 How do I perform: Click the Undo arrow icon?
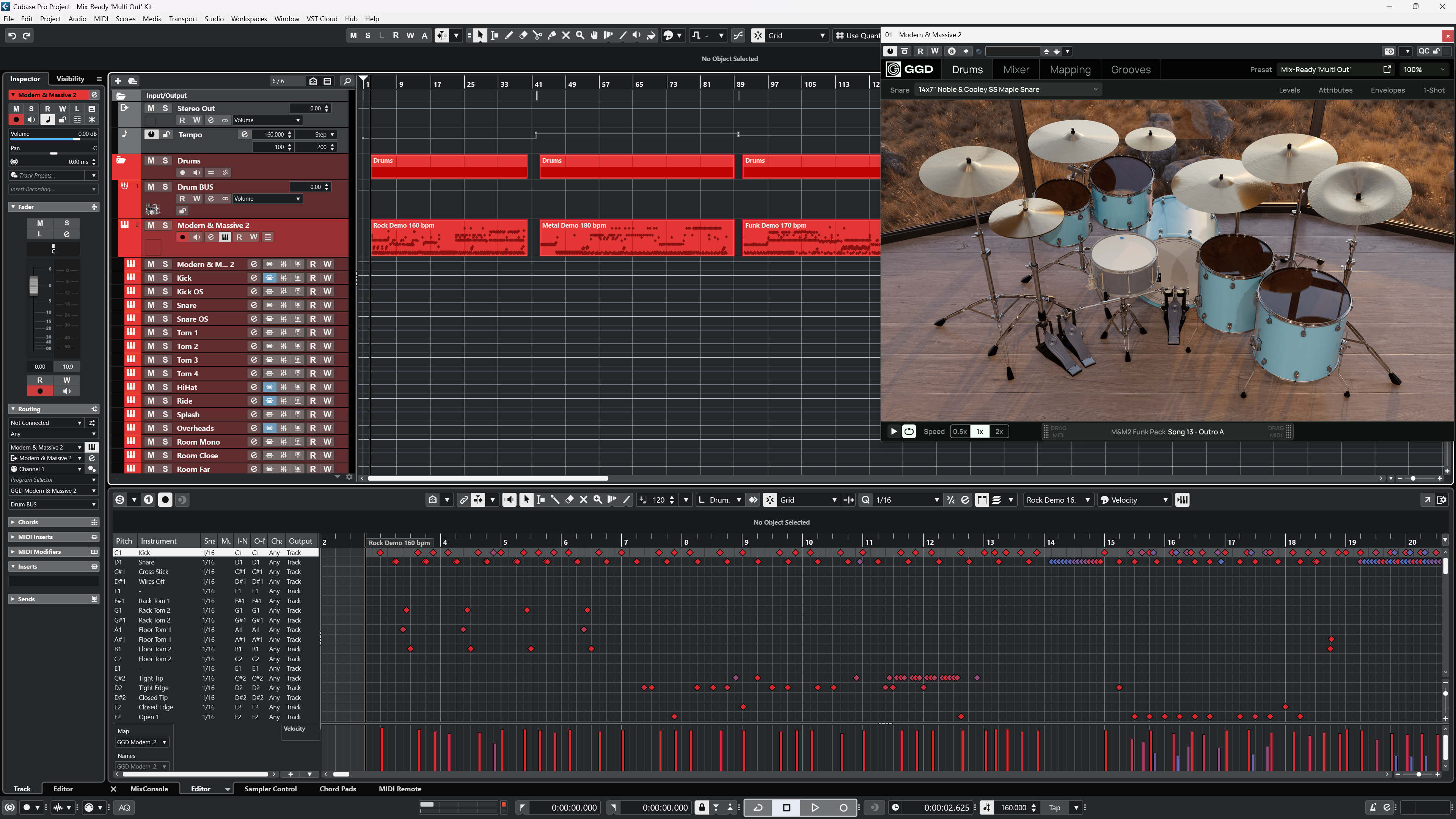pyautogui.click(x=12, y=36)
